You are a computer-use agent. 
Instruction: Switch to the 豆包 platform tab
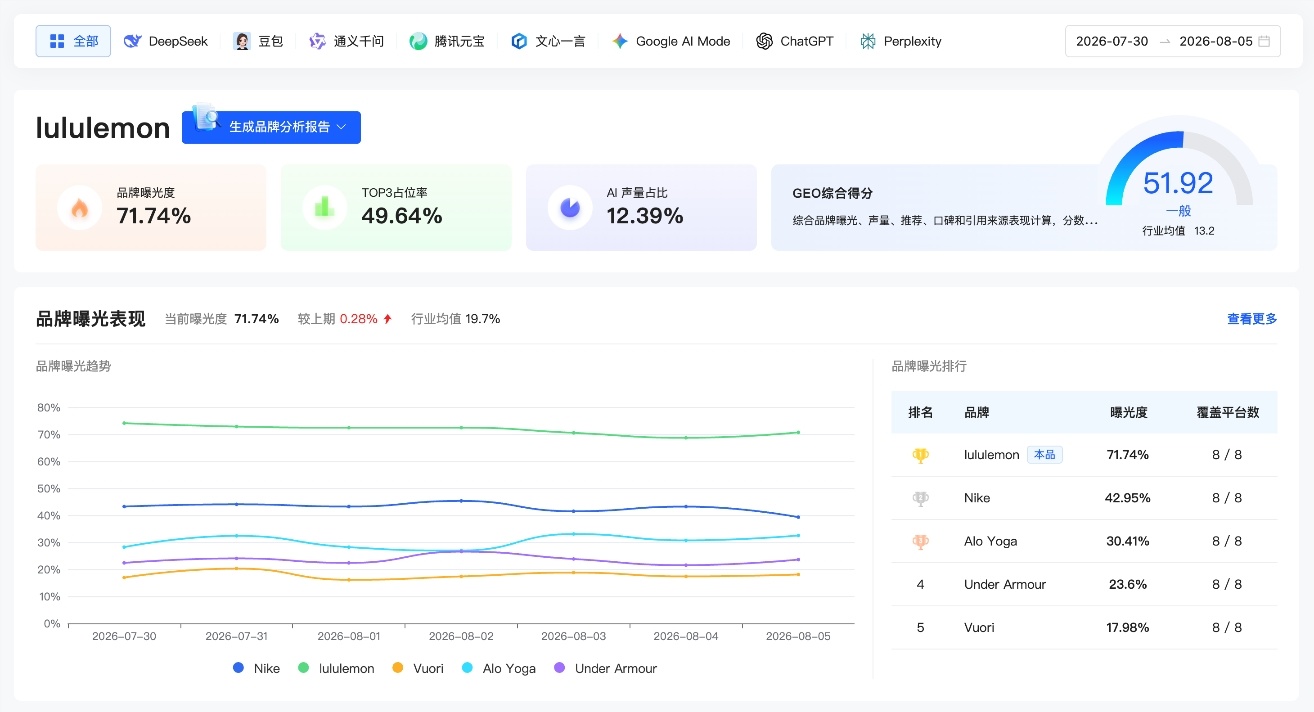259,41
